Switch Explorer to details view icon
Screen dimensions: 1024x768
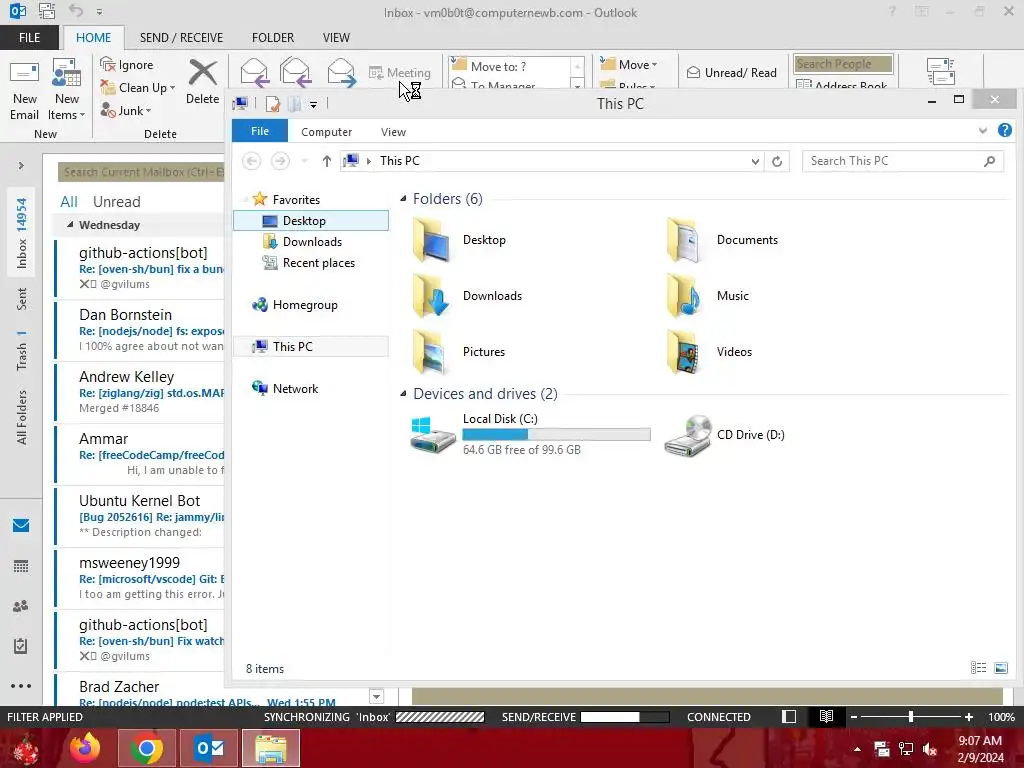point(978,667)
